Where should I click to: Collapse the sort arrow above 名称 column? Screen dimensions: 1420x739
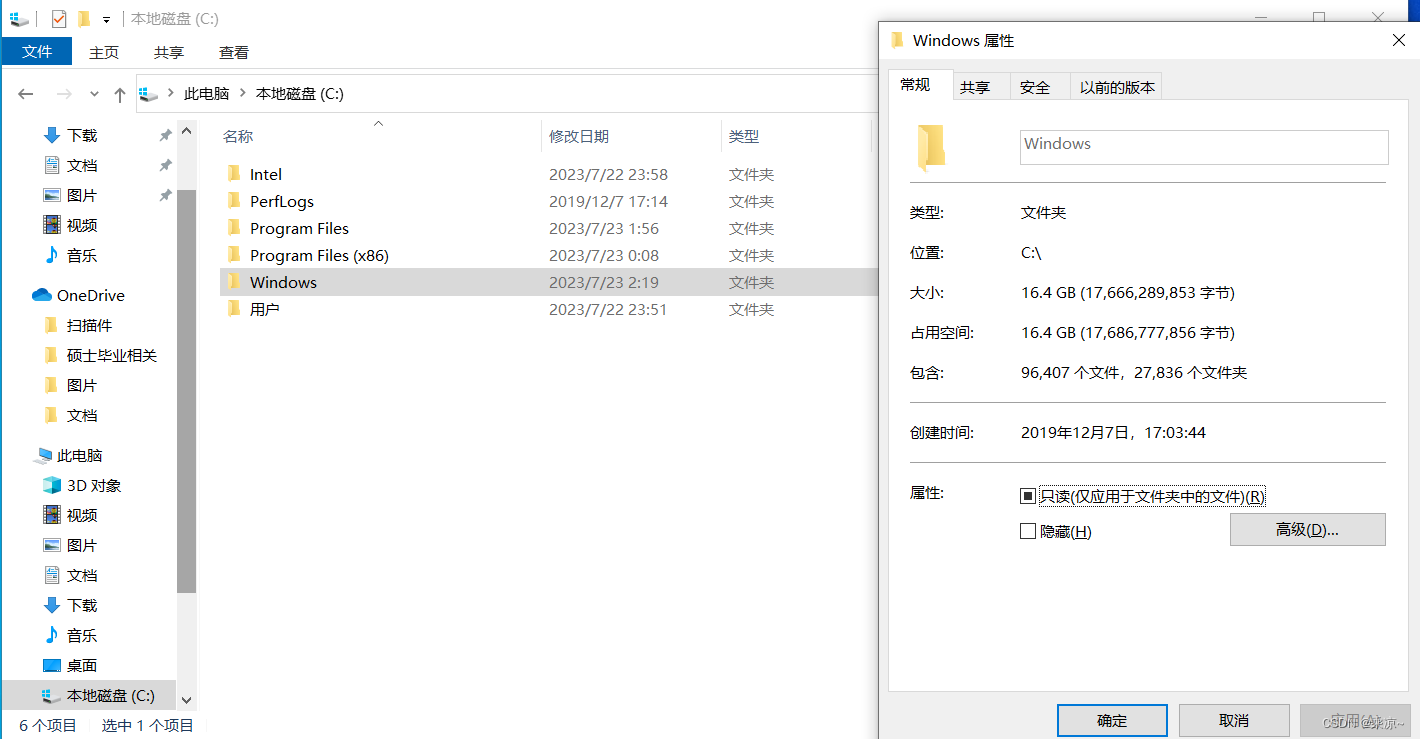click(378, 123)
